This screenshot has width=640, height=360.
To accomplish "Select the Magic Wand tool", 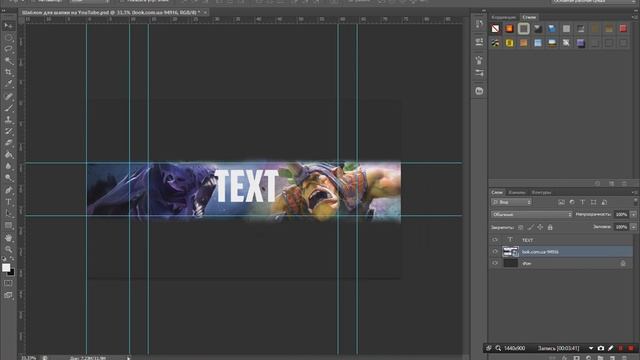I will click(x=8, y=61).
